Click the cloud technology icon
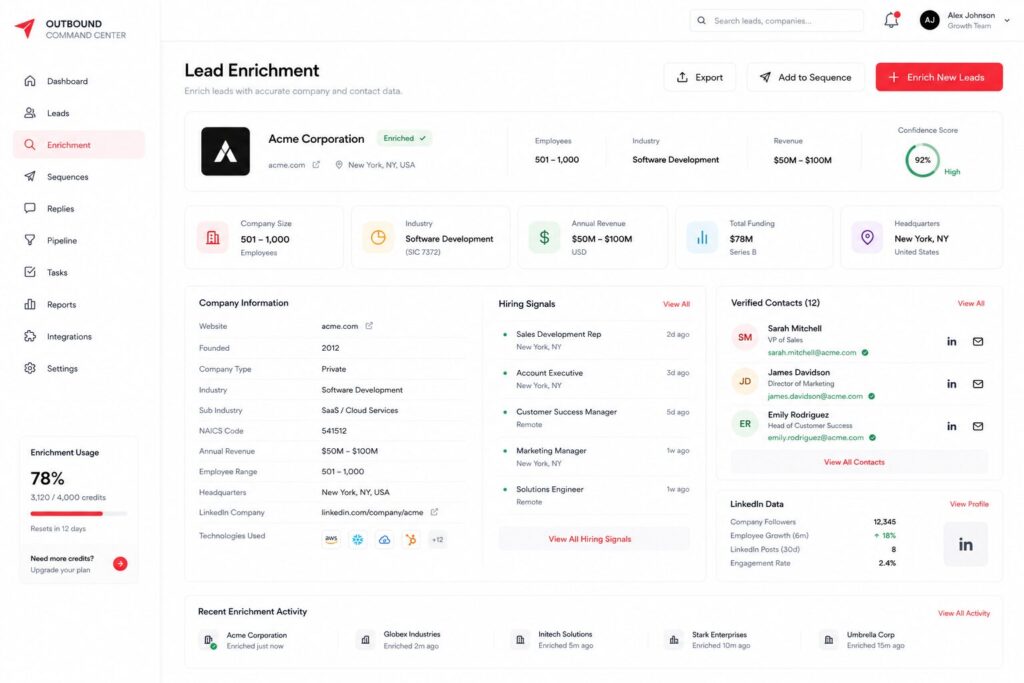This screenshot has height=683, width=1024. (x=385, y=539)
